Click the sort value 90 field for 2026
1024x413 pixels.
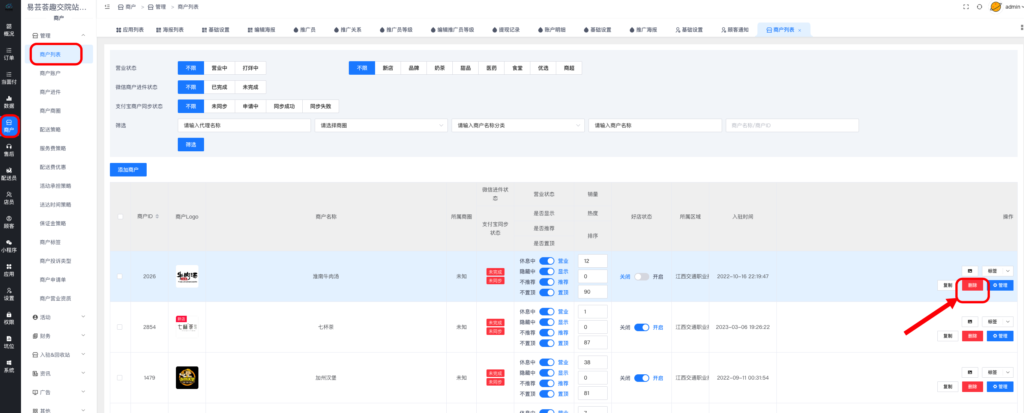pyautogui.click(x=593, y=291)
